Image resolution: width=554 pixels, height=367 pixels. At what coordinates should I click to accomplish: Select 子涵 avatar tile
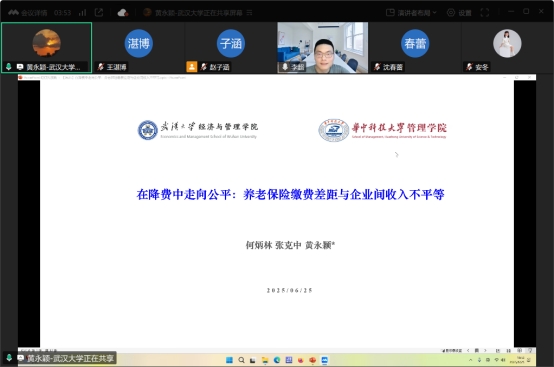click(x=231, y=47)
